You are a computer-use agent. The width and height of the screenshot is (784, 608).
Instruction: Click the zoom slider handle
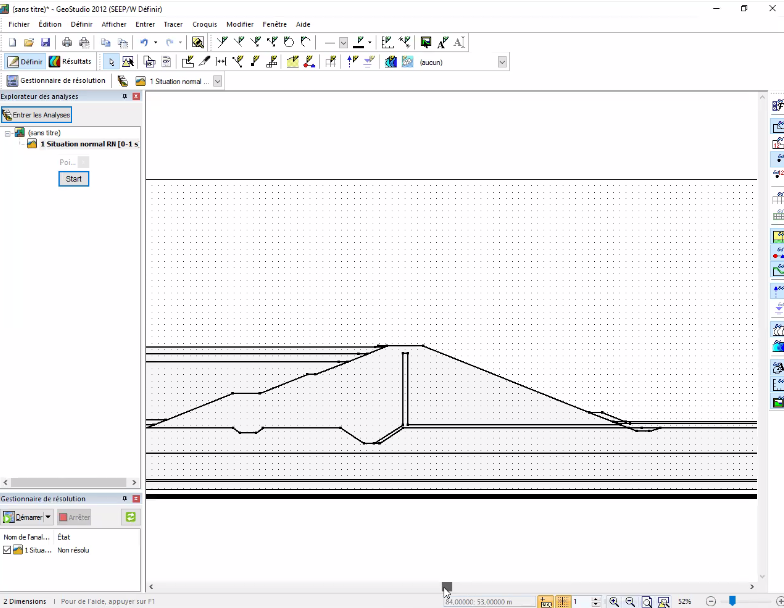pos(732,601)
